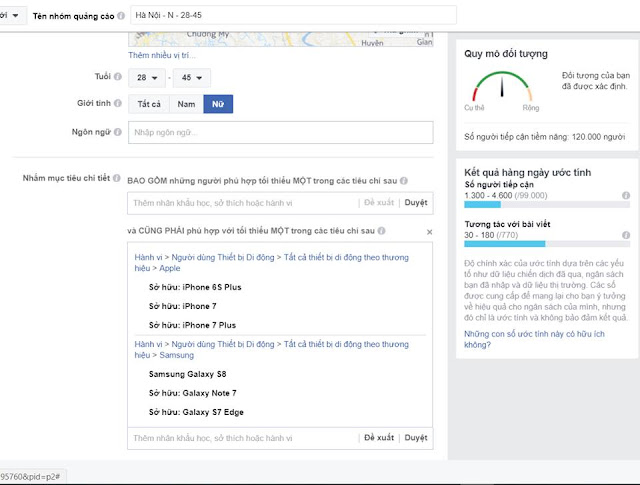Click the location map preview
The height and width of the screenshot is (485, 640).
(280, 40)
